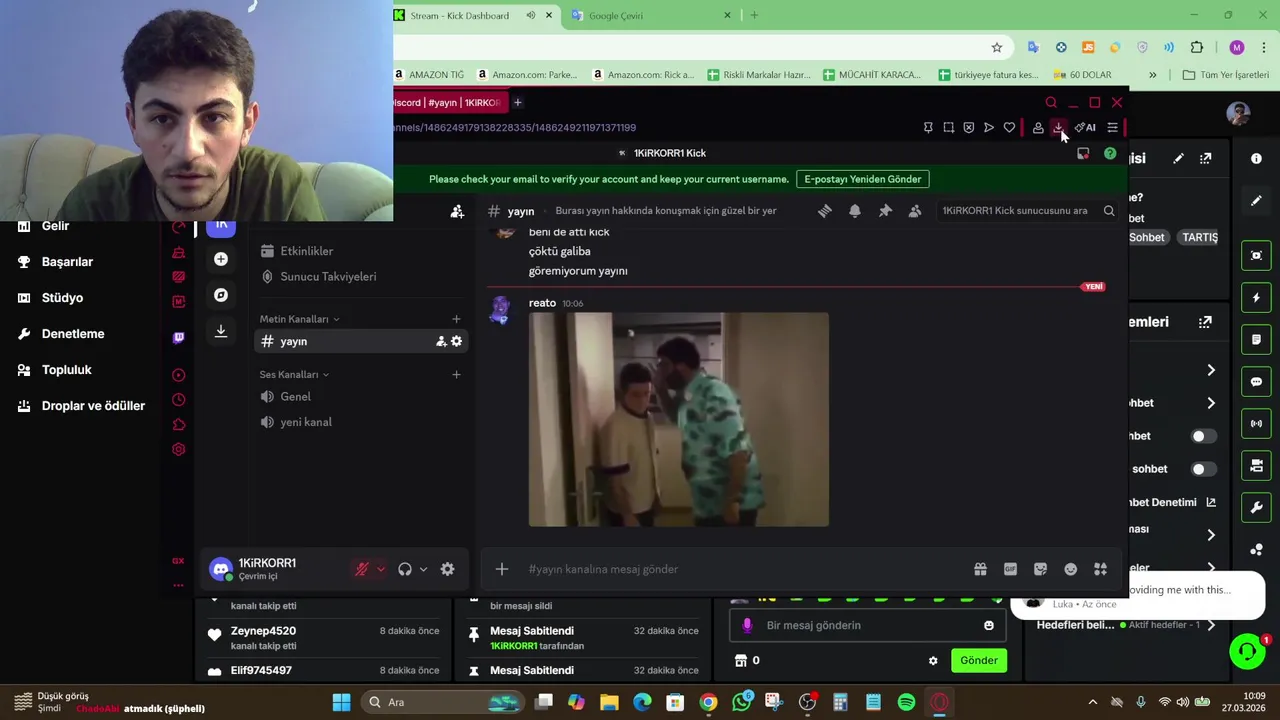Open Spotify from Windows taskbar
The image size is (1280, 720).
pos(906,702)
